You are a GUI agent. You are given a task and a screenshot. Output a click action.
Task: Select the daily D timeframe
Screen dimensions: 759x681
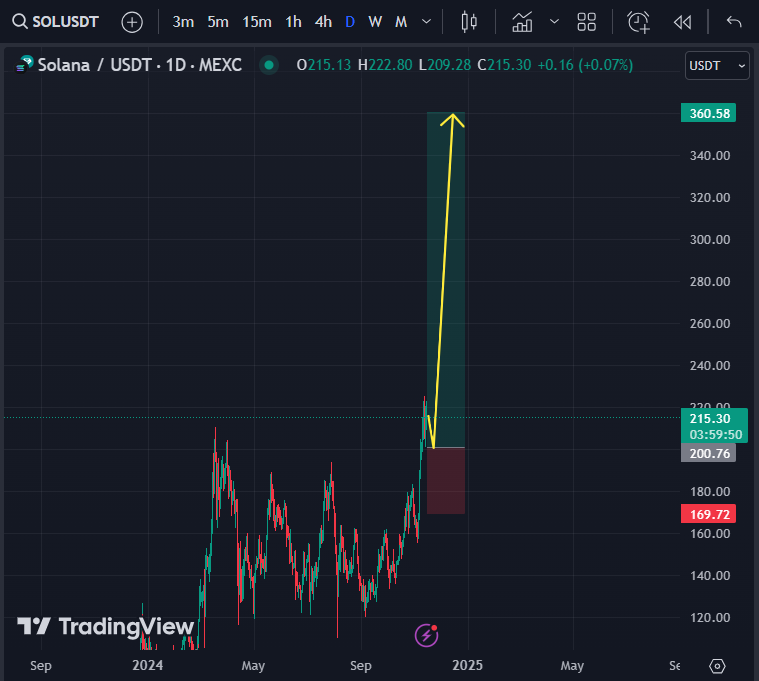coord(350,22)
